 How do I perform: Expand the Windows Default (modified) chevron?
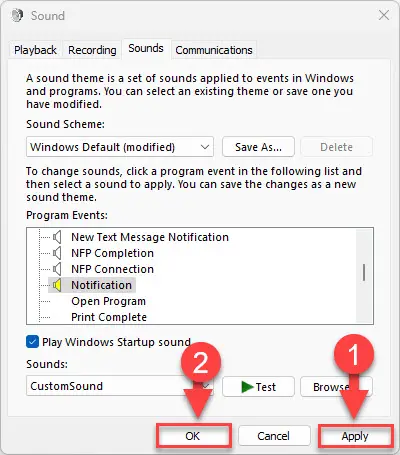(x=205, y=147)
